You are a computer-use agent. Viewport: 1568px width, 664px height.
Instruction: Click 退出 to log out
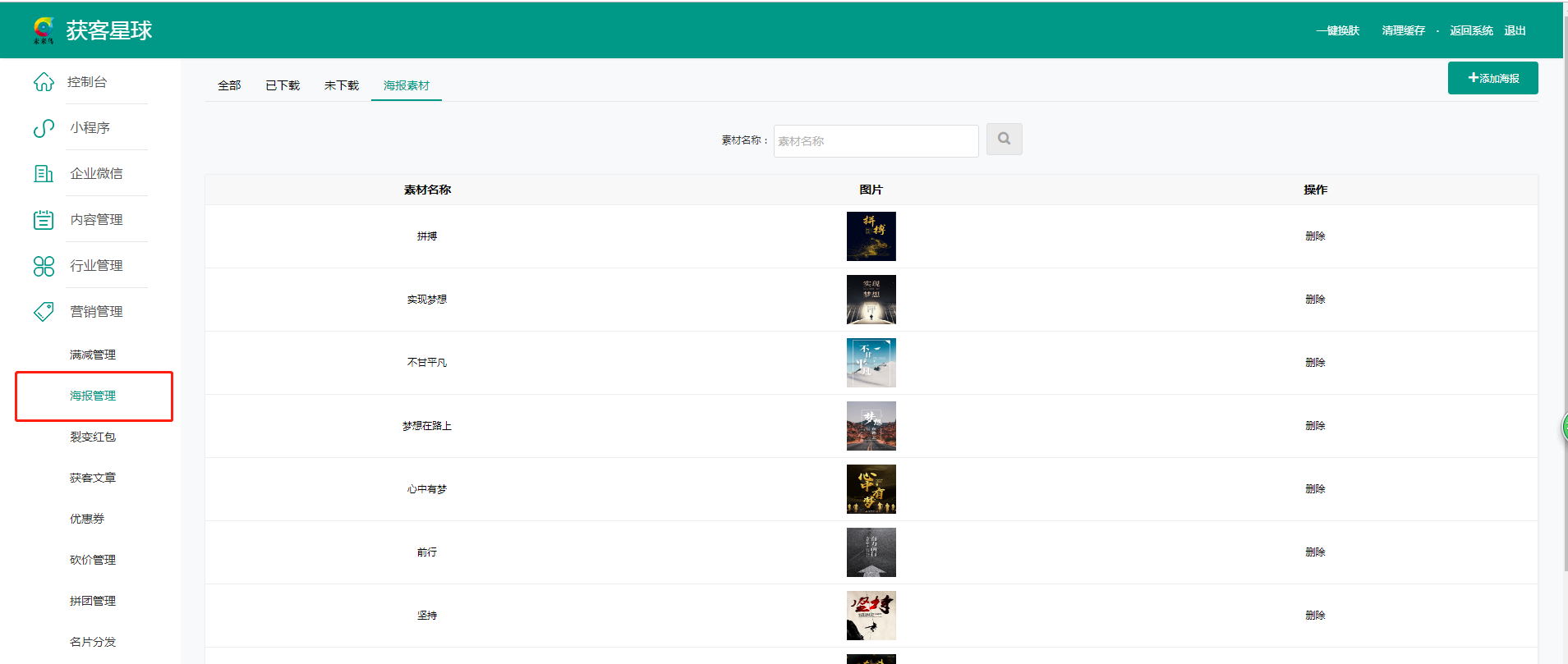pos(1515,31)
